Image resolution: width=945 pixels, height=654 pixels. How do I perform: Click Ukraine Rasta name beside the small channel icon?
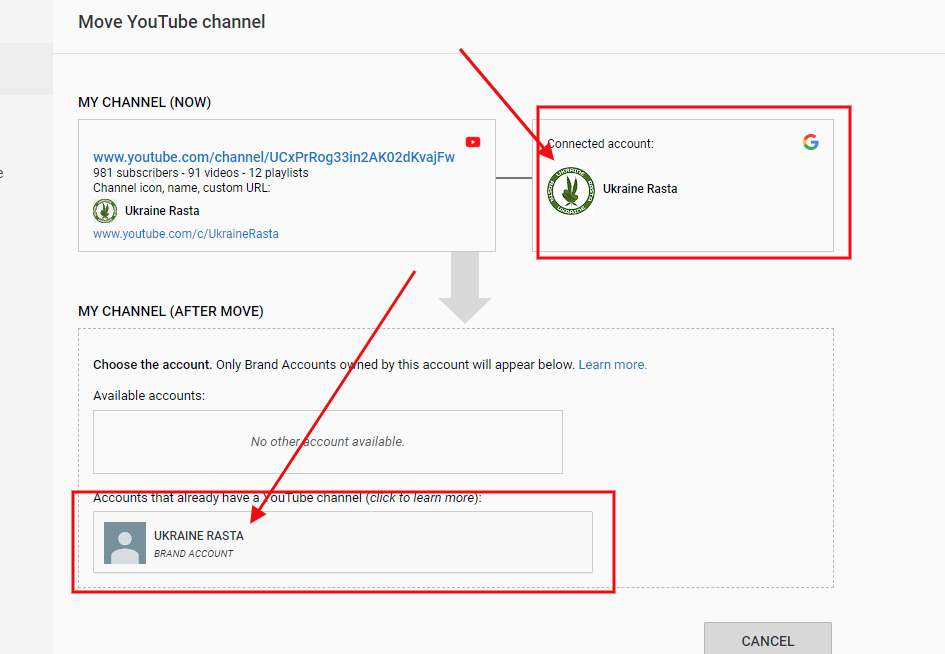(162, 211)
